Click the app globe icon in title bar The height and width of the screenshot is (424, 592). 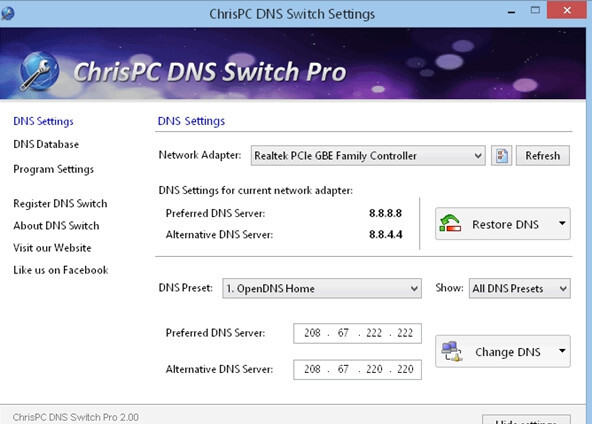pos(8,14)
